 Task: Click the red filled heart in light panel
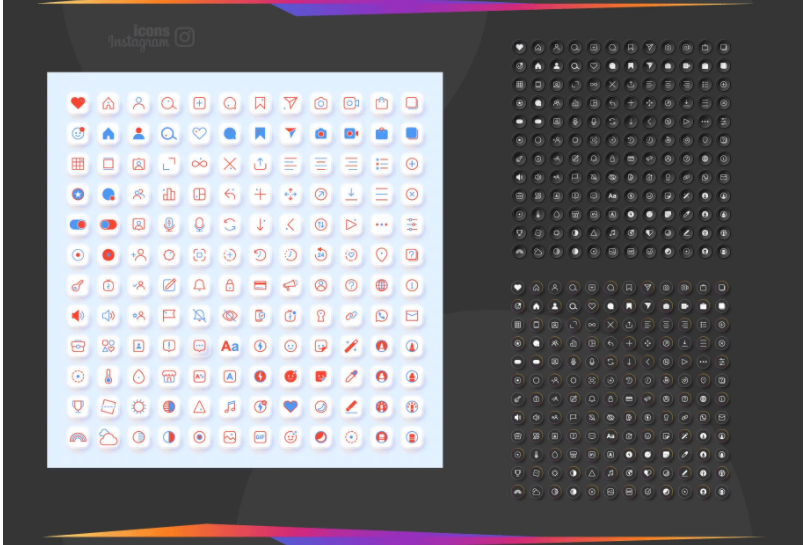[78, 103]
